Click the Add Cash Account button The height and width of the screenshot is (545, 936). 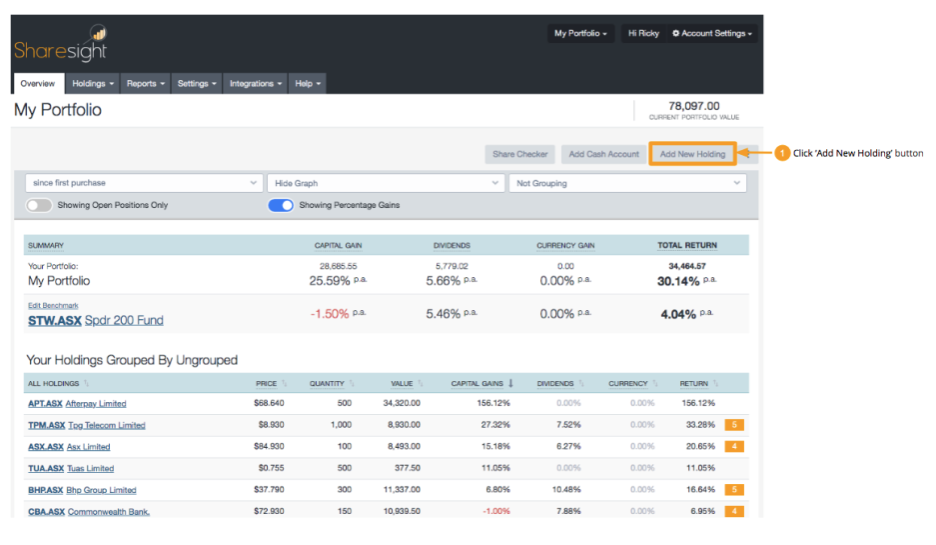(x=604, y=154)
